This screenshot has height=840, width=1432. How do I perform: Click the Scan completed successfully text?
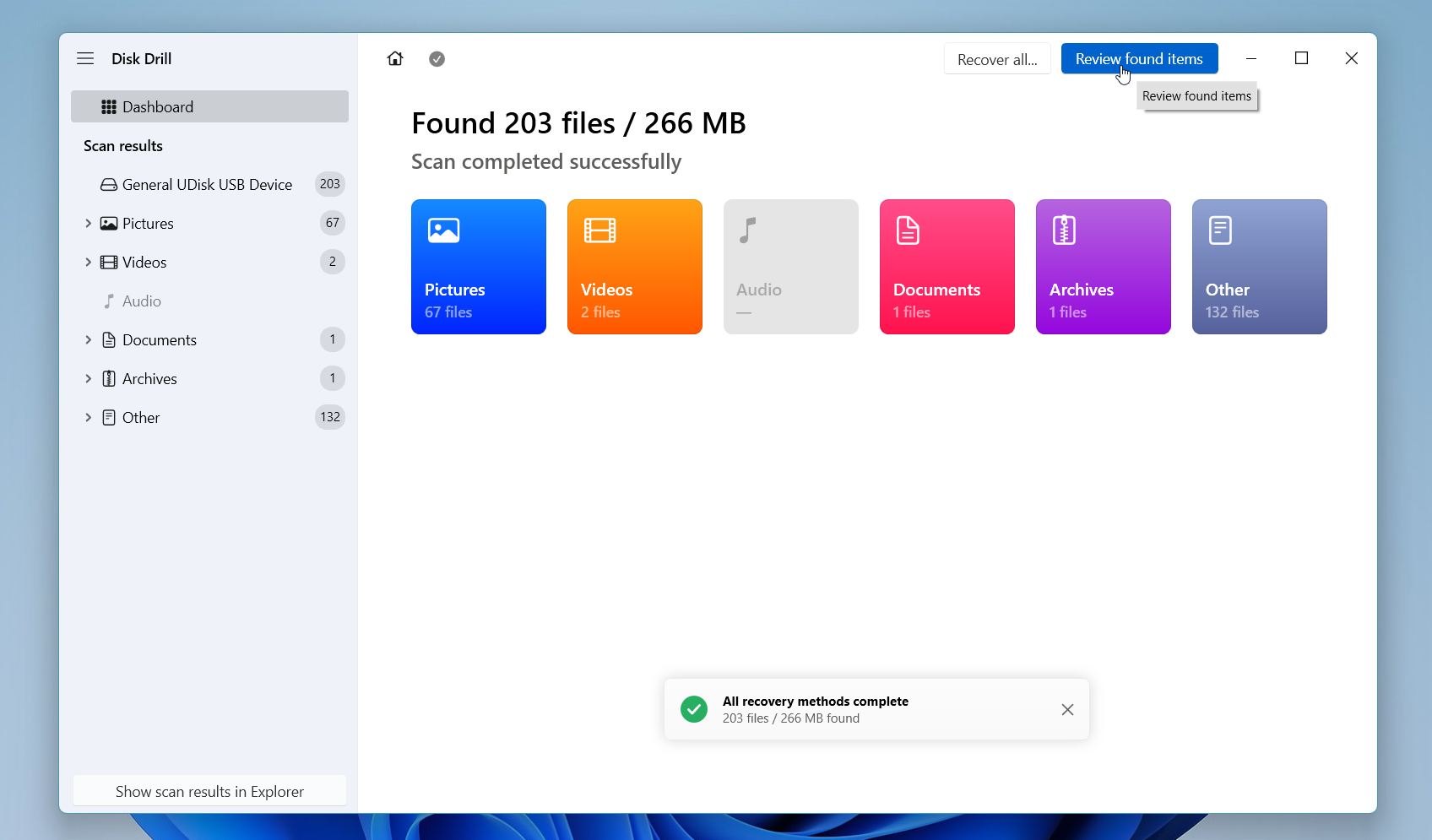click(x=546, y=161)
